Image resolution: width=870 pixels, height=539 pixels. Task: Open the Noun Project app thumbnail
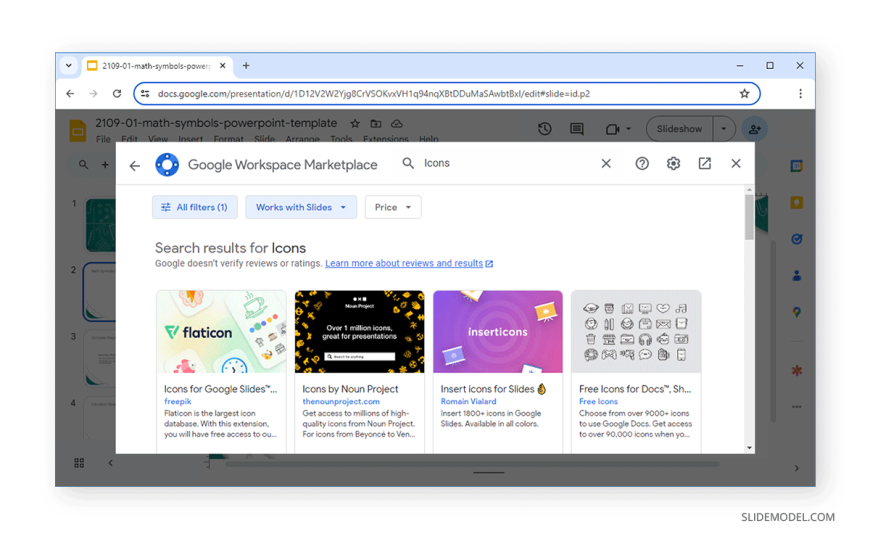(x=360, y=331)
